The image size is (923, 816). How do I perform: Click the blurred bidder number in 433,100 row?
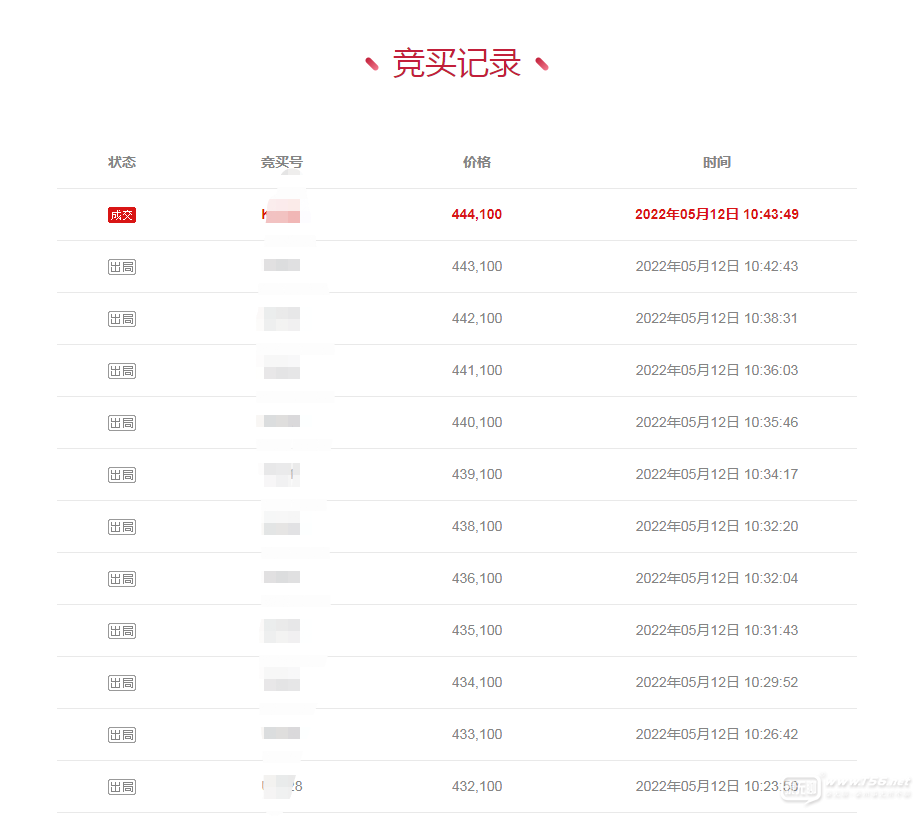pos(281,734)
